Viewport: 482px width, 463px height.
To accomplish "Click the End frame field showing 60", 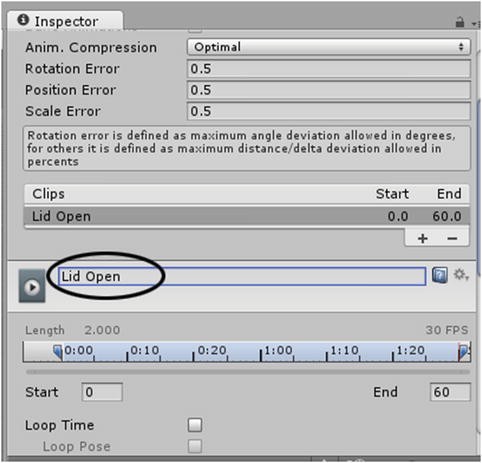I will point(450,392).
